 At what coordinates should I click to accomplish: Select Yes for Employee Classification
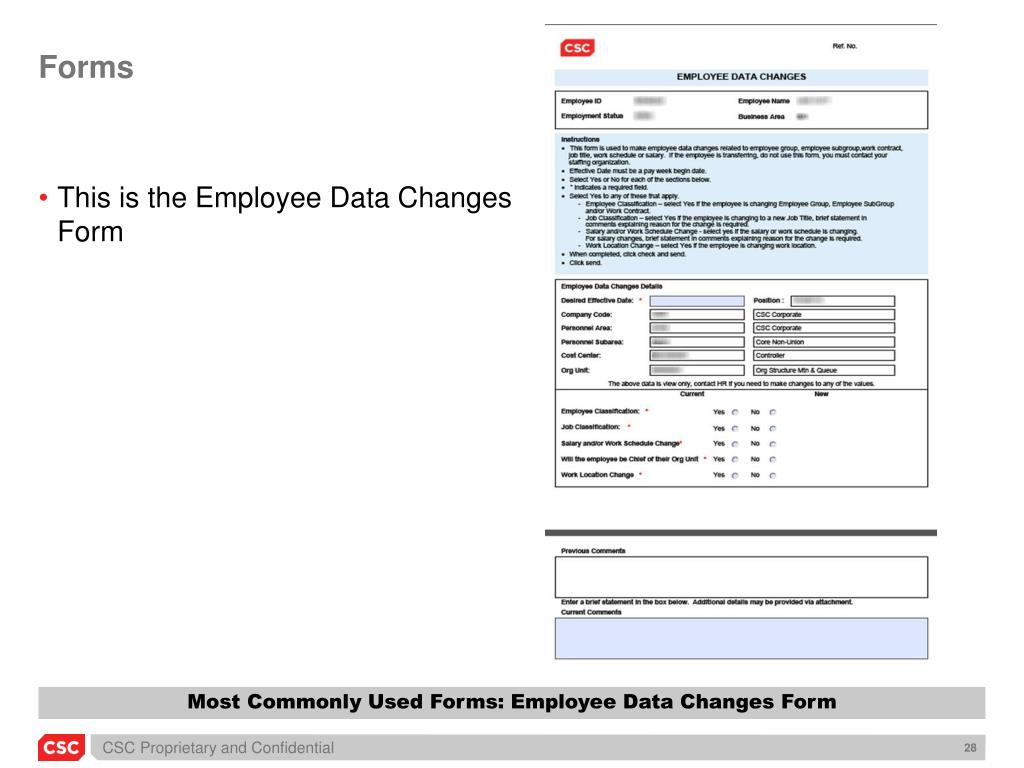(735, 413)
